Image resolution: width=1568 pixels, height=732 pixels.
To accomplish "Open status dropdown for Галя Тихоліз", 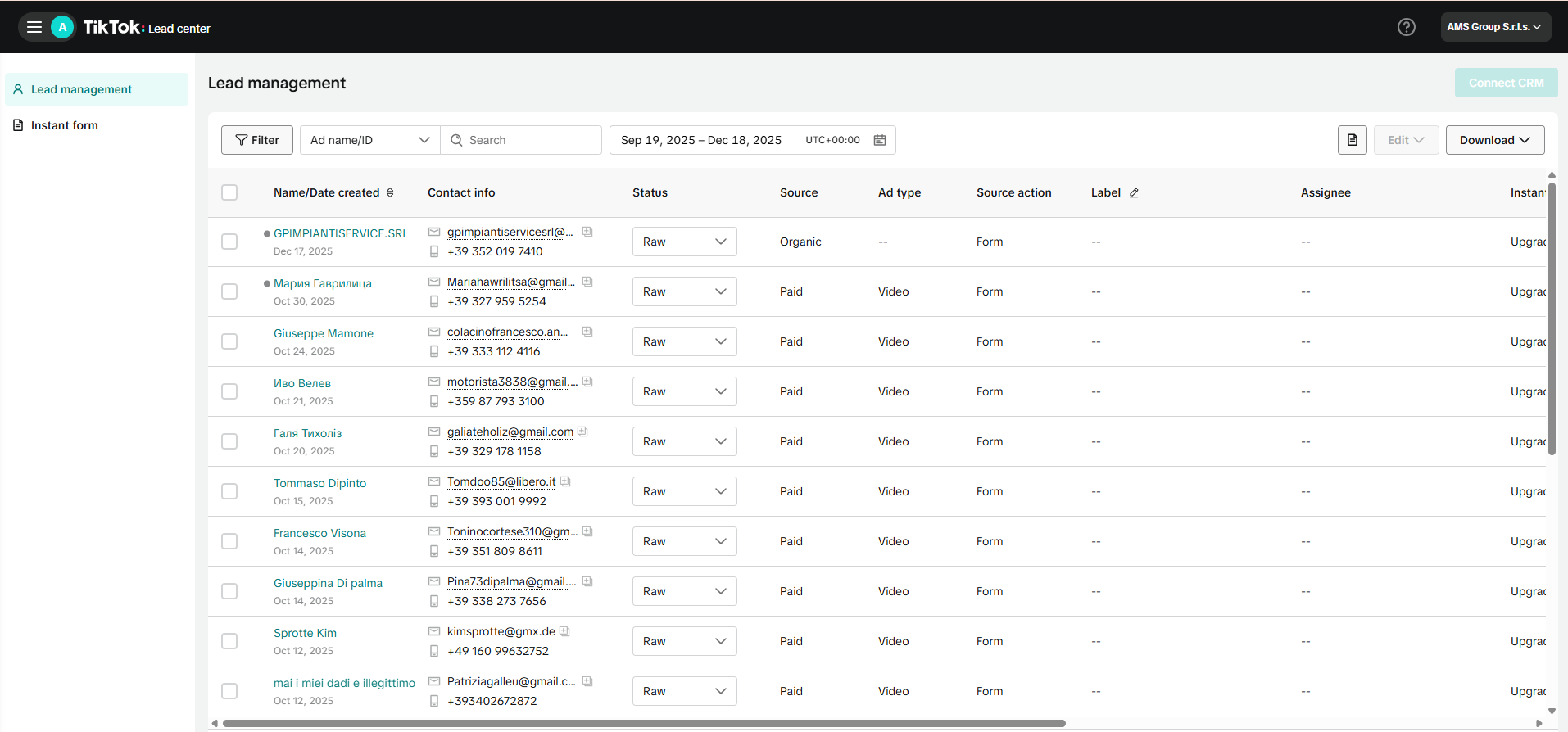I will (x=685, y=441).
